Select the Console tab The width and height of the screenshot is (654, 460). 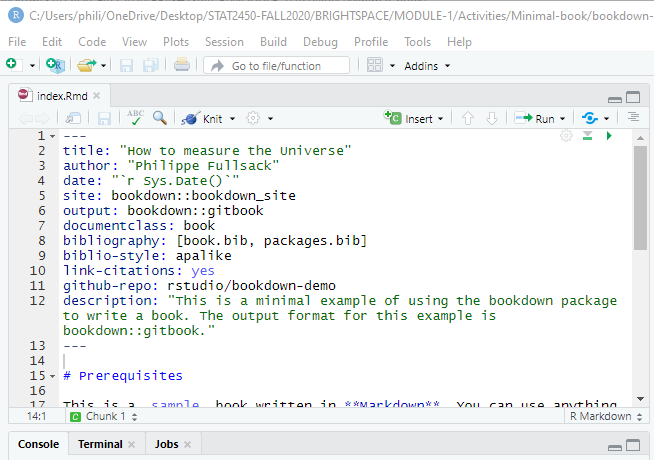click(38, 444)
